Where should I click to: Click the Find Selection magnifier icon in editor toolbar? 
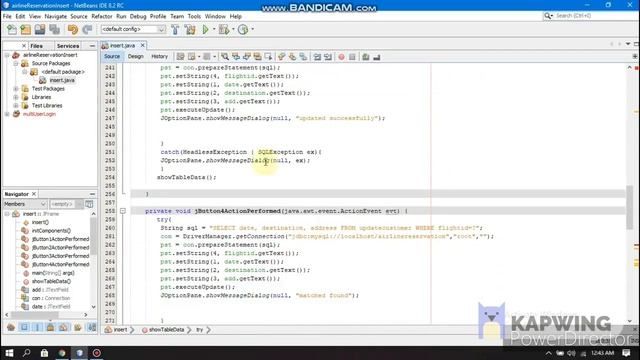(225, 57)
